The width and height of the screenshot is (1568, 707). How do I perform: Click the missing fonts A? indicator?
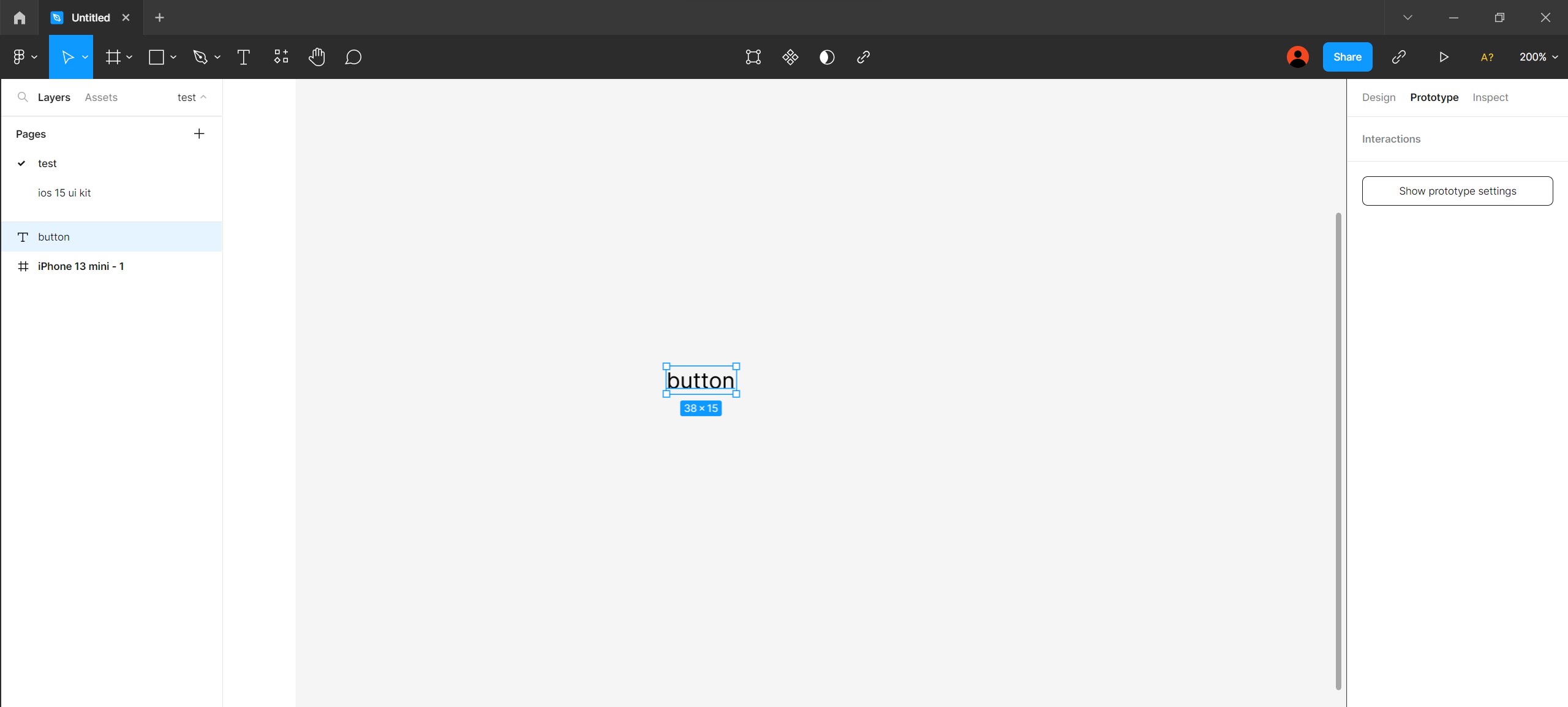click(x=1487, y=57)
